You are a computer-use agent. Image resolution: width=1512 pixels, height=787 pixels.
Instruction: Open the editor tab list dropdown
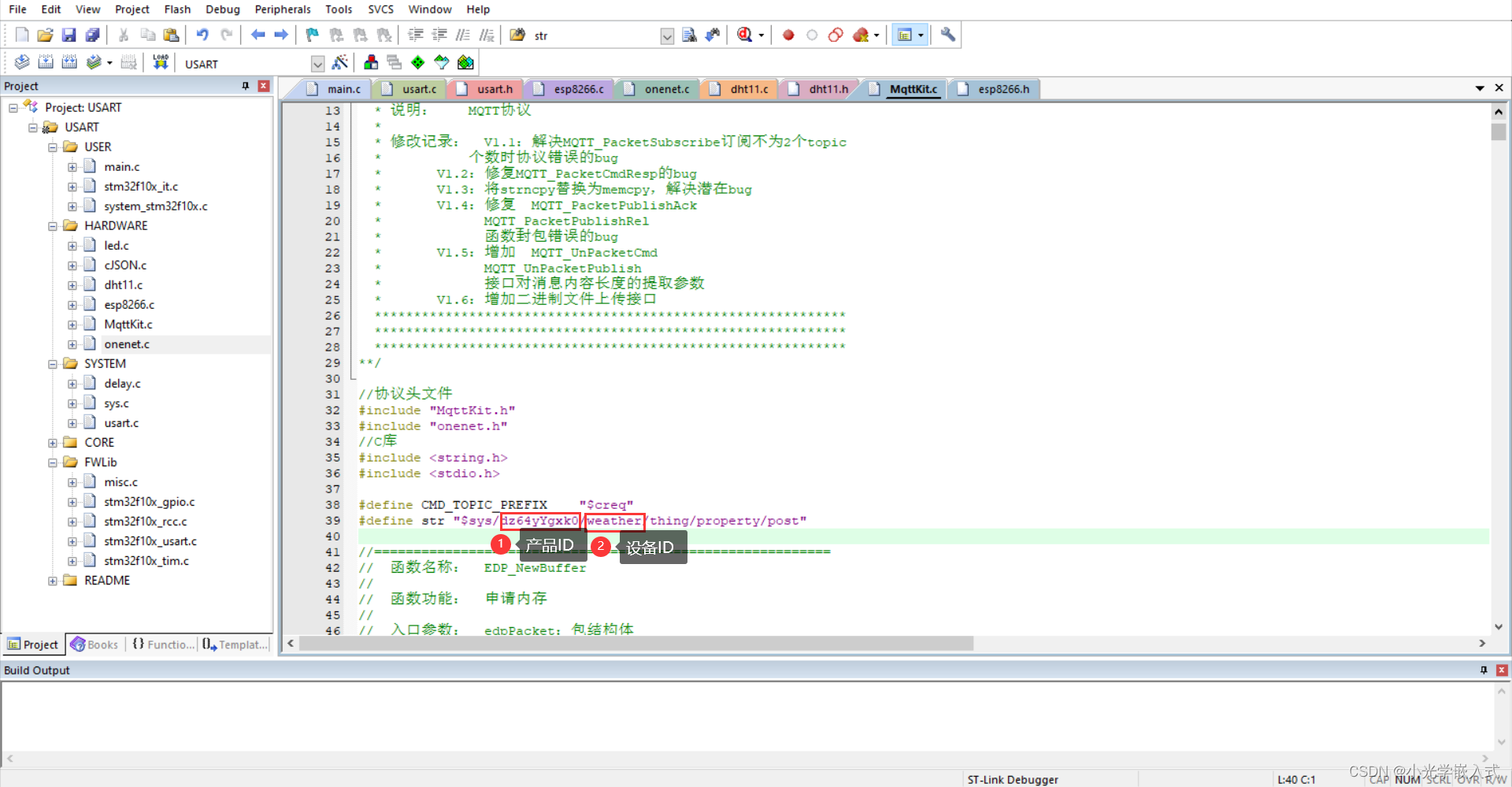point(1480,88)
